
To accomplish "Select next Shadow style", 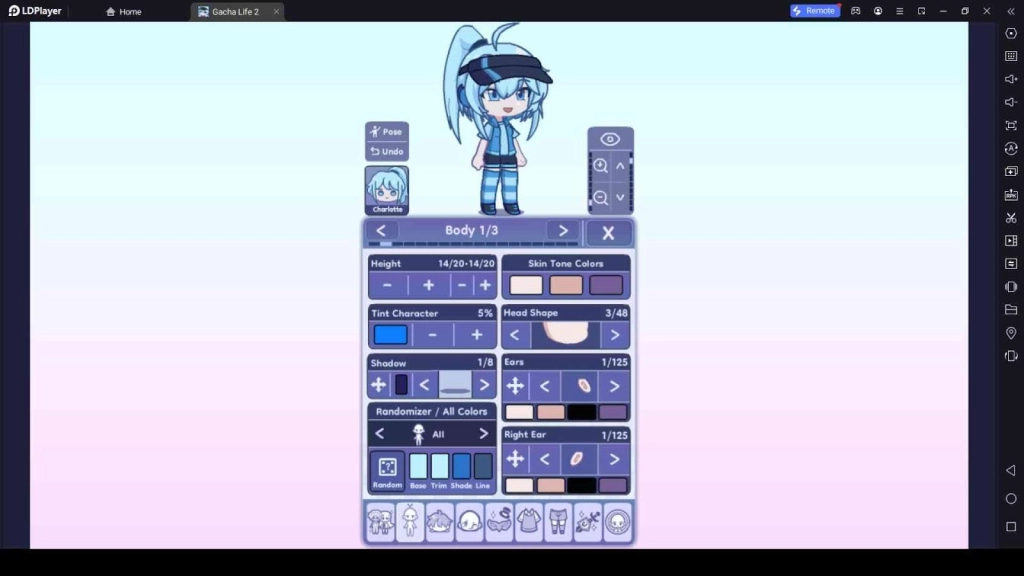I will click(x=484, y=385).
